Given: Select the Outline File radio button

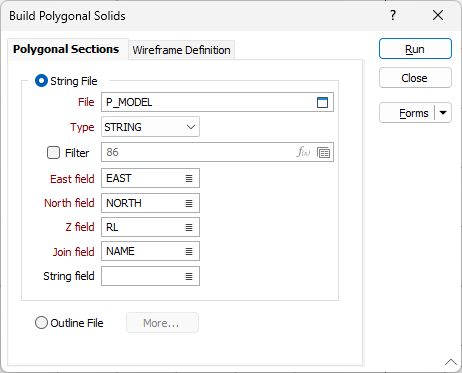Looking at the screenshot, I should (41, 323).
